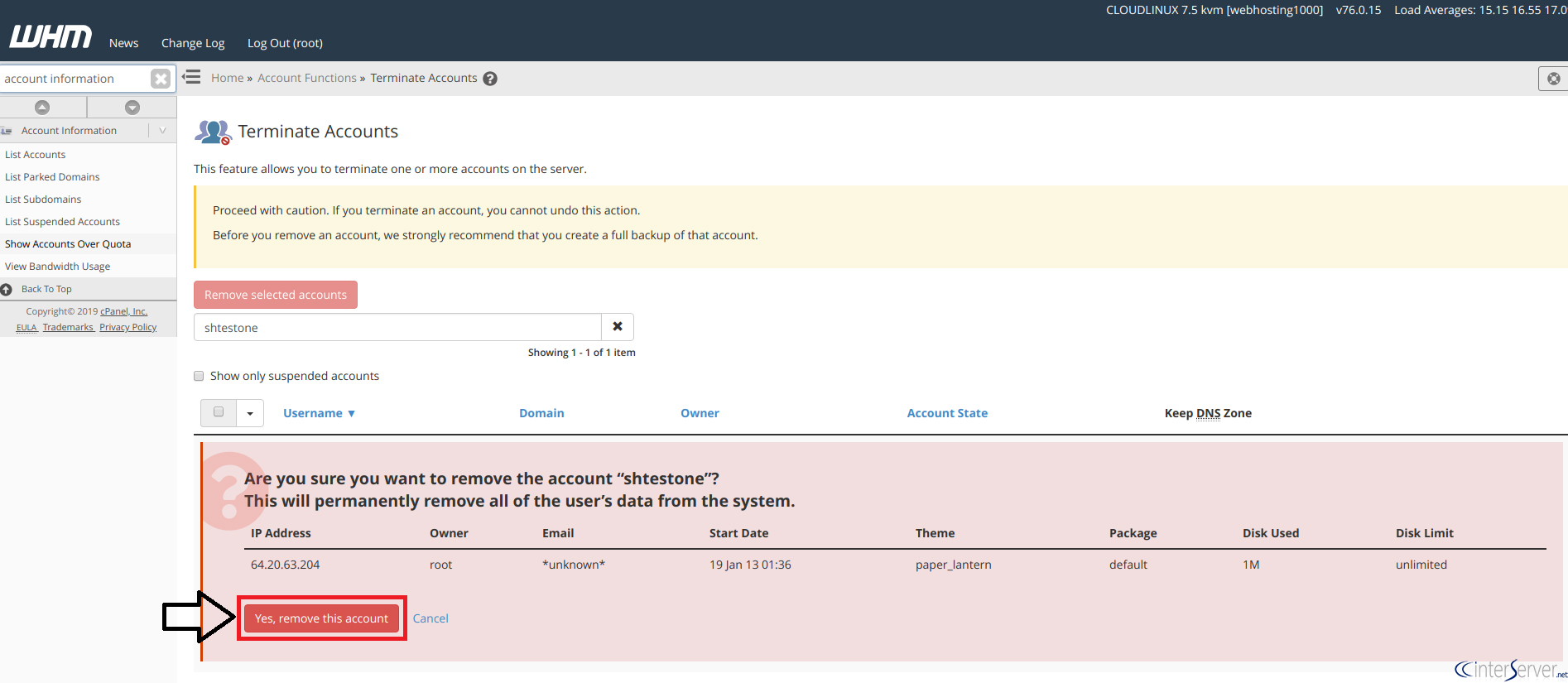
Task: Open List Parked Domains
Action: [x=52, y=177]
